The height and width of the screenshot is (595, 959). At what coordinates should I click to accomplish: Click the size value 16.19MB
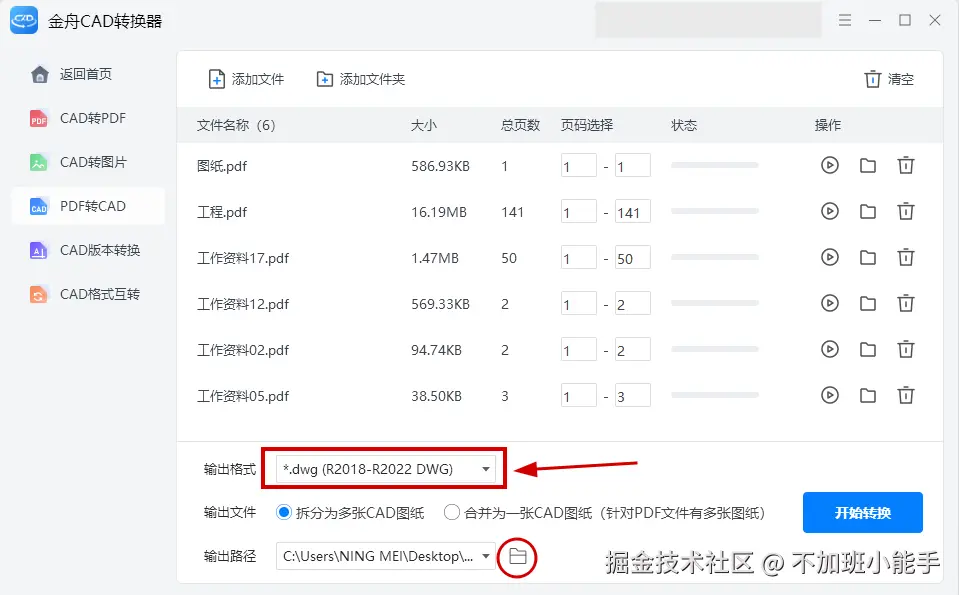coord(439,212)
